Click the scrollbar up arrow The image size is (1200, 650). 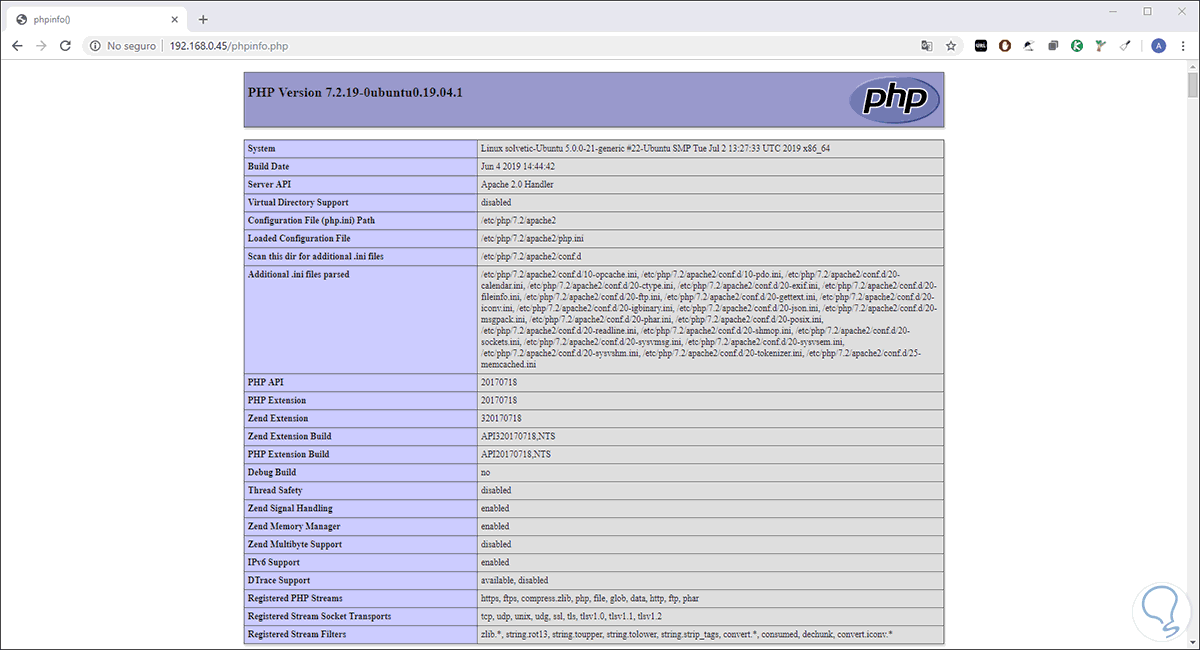[1192, 66]
